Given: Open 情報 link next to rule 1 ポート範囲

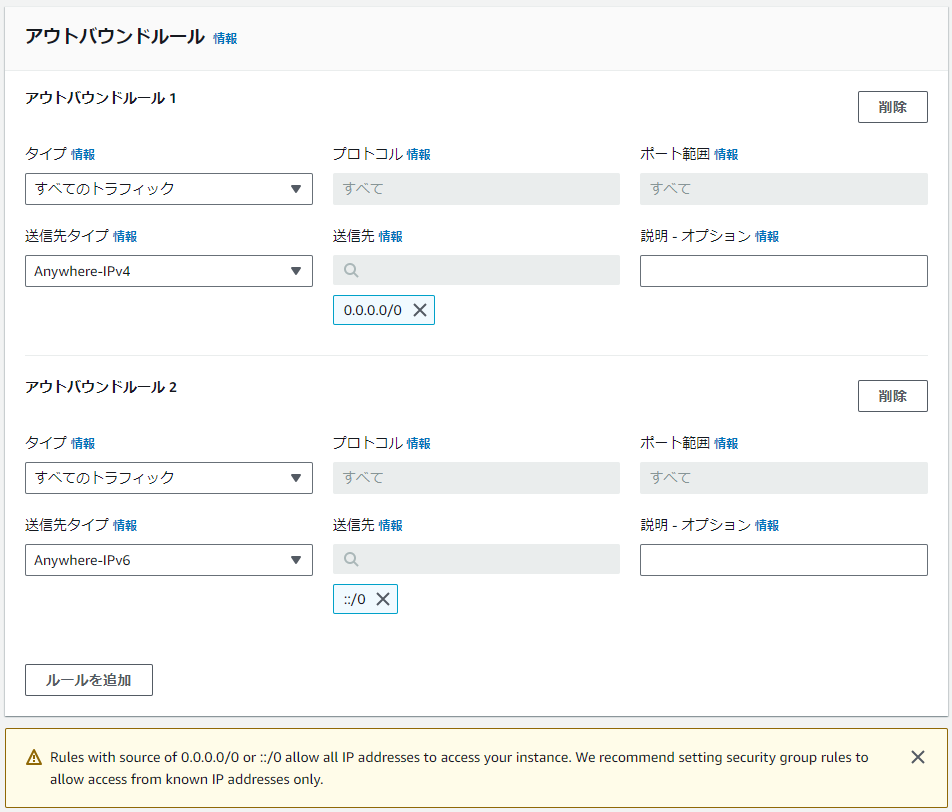Looking at the screenshot, I should (x=726, y=155).
